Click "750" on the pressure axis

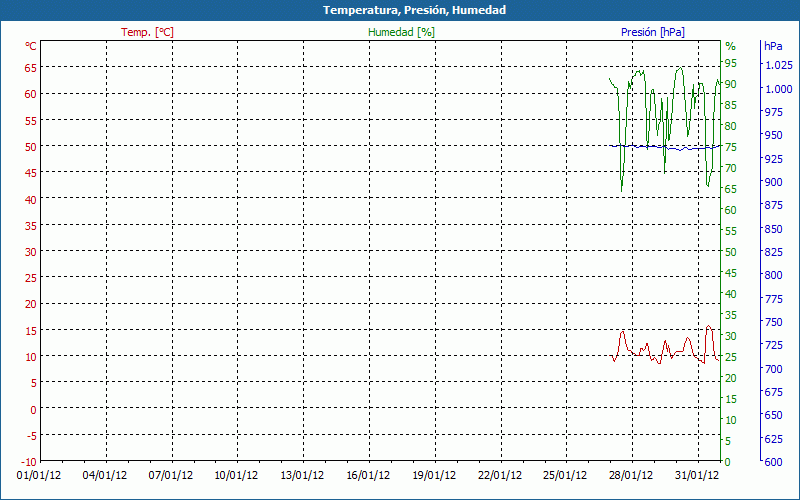click(773, 322)
